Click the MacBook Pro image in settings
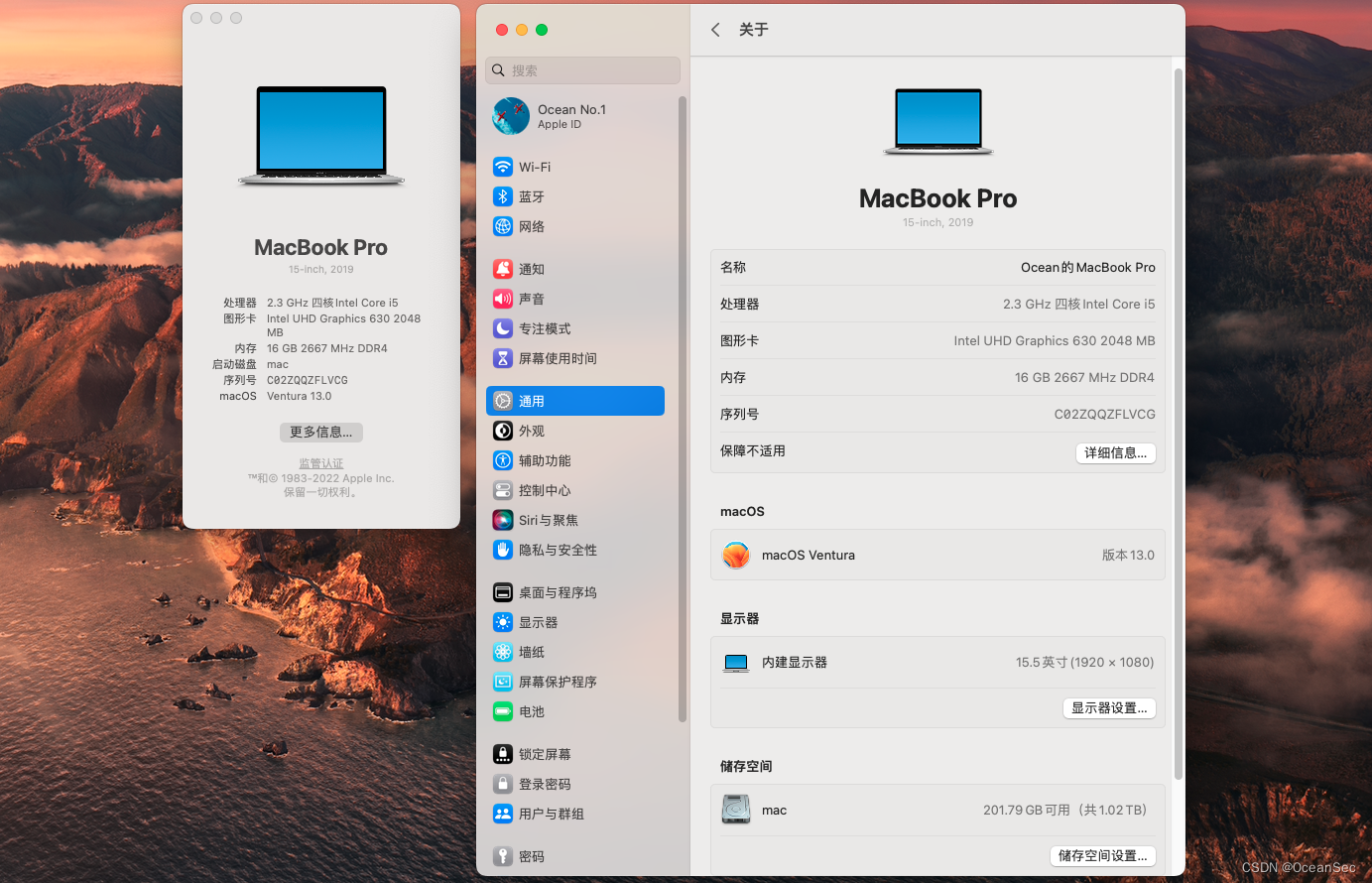The image size is (1372, 883). pyautogui.click(x=938, y=122)
